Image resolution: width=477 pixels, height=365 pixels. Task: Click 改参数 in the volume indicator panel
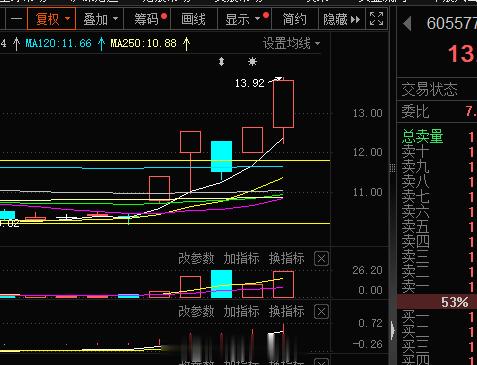click(x=196, y=258)
